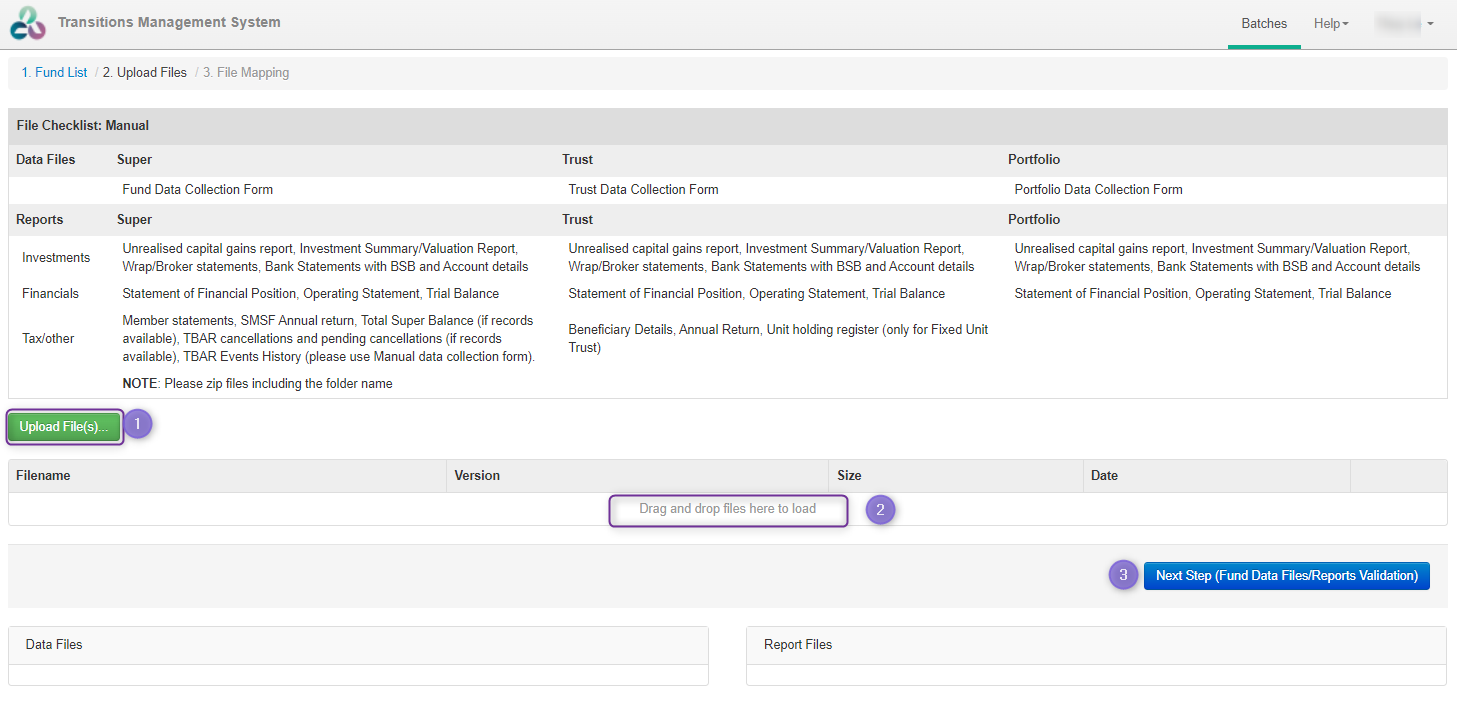Select the Upload Files step in breadcrumb
1457x703 pixels.
[x=144, y=72]
